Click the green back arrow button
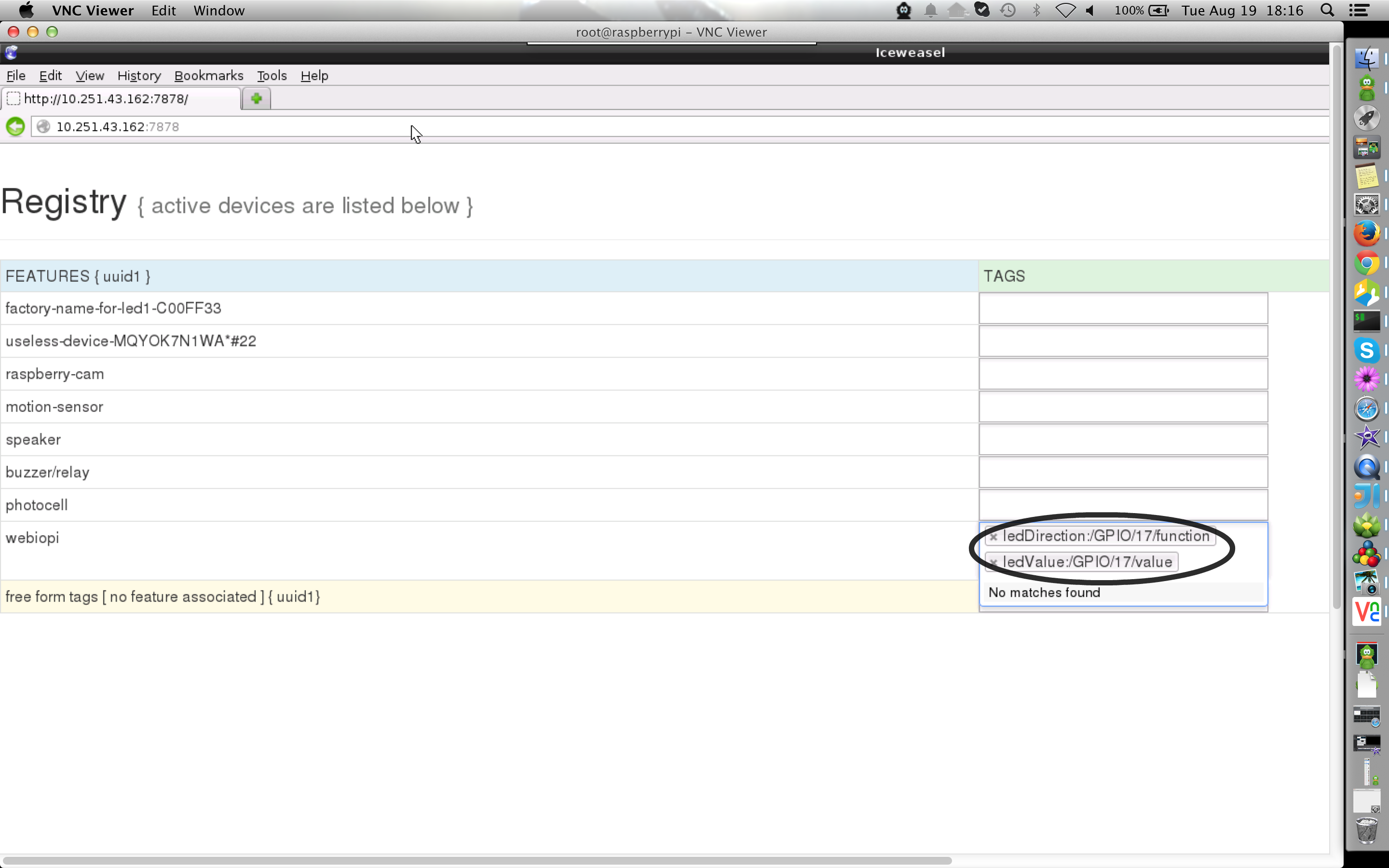The width and height of the screenshot is (1389, 868). pos(15,126)
